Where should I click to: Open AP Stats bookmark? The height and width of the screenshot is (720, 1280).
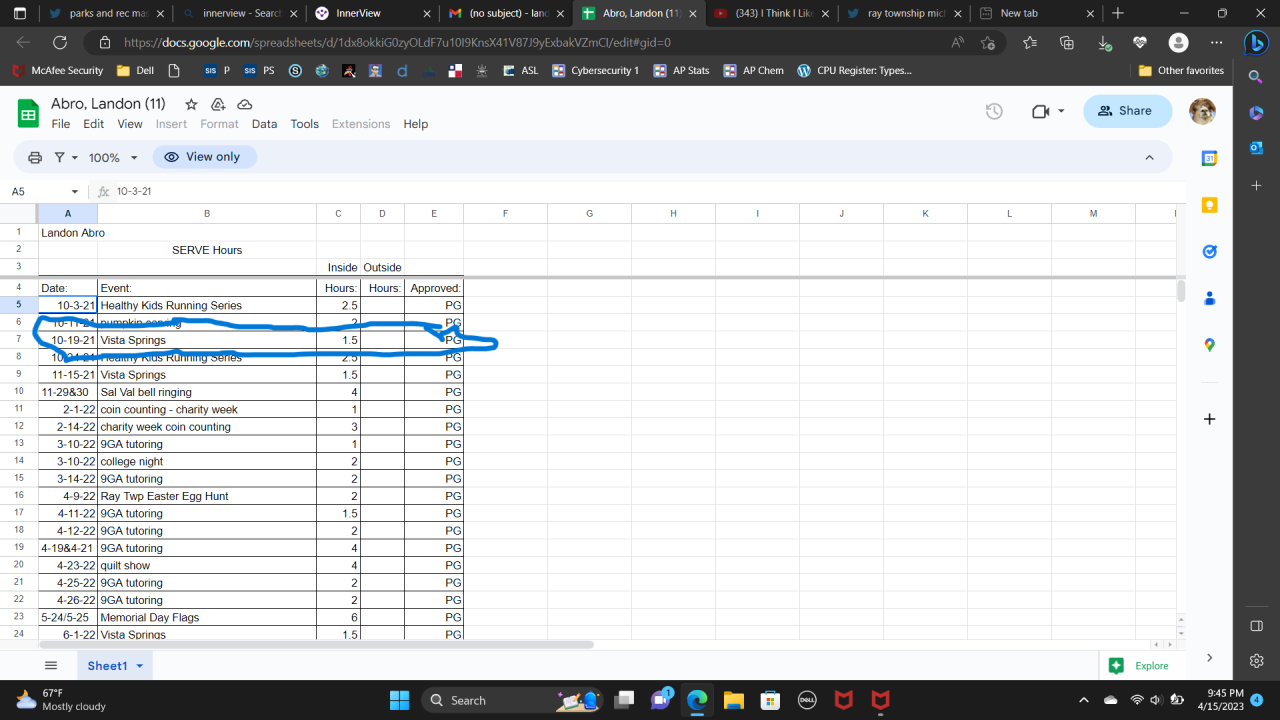tap(680, 70)
